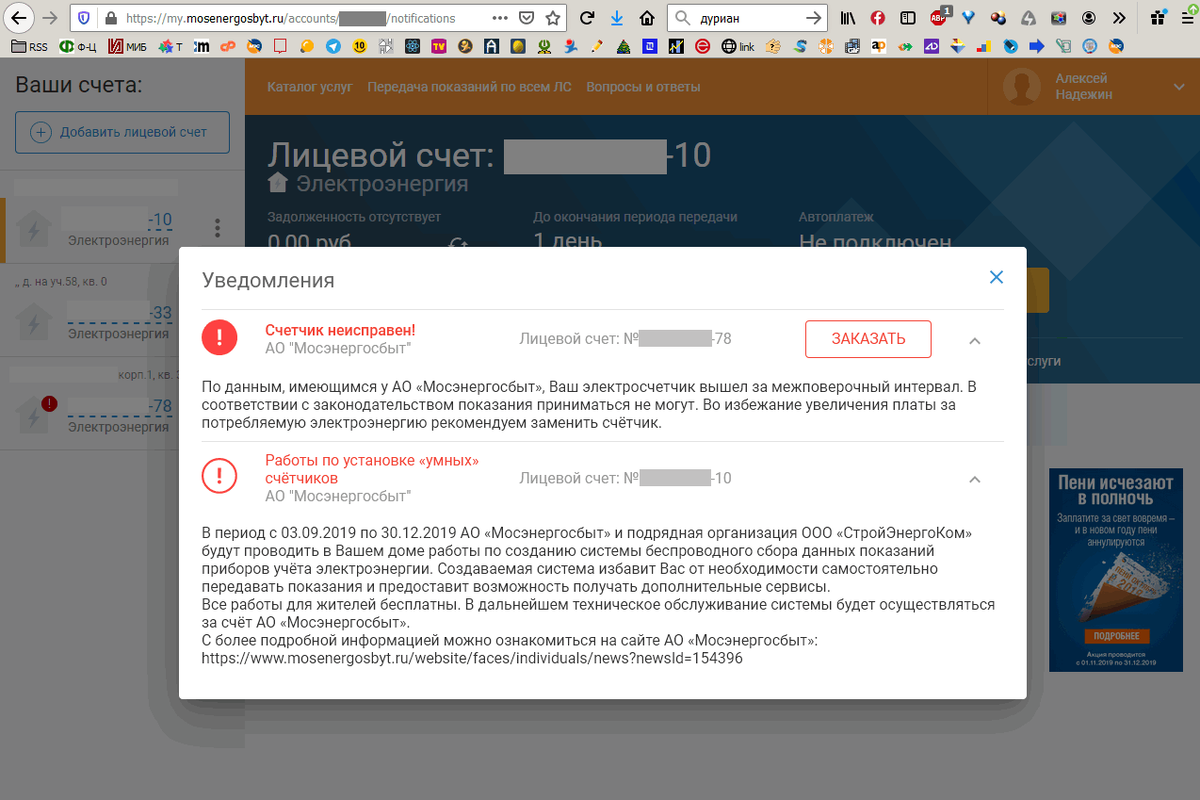Click 'Работы по установке «умных» счётчиков' title

(x=372, y=469)
